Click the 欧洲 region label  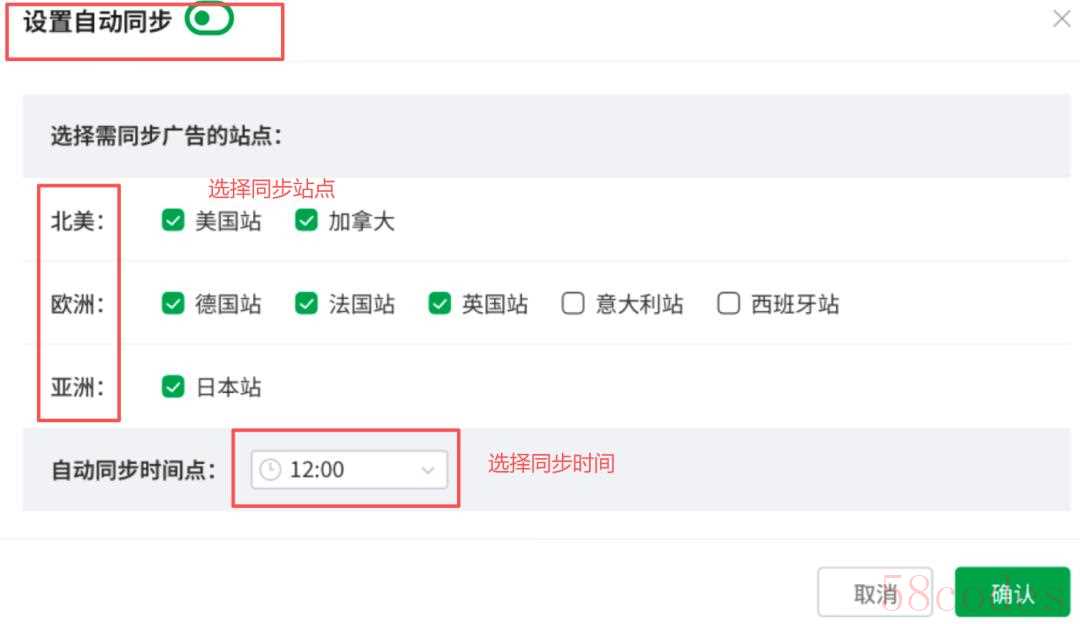[x=77, y=304]
